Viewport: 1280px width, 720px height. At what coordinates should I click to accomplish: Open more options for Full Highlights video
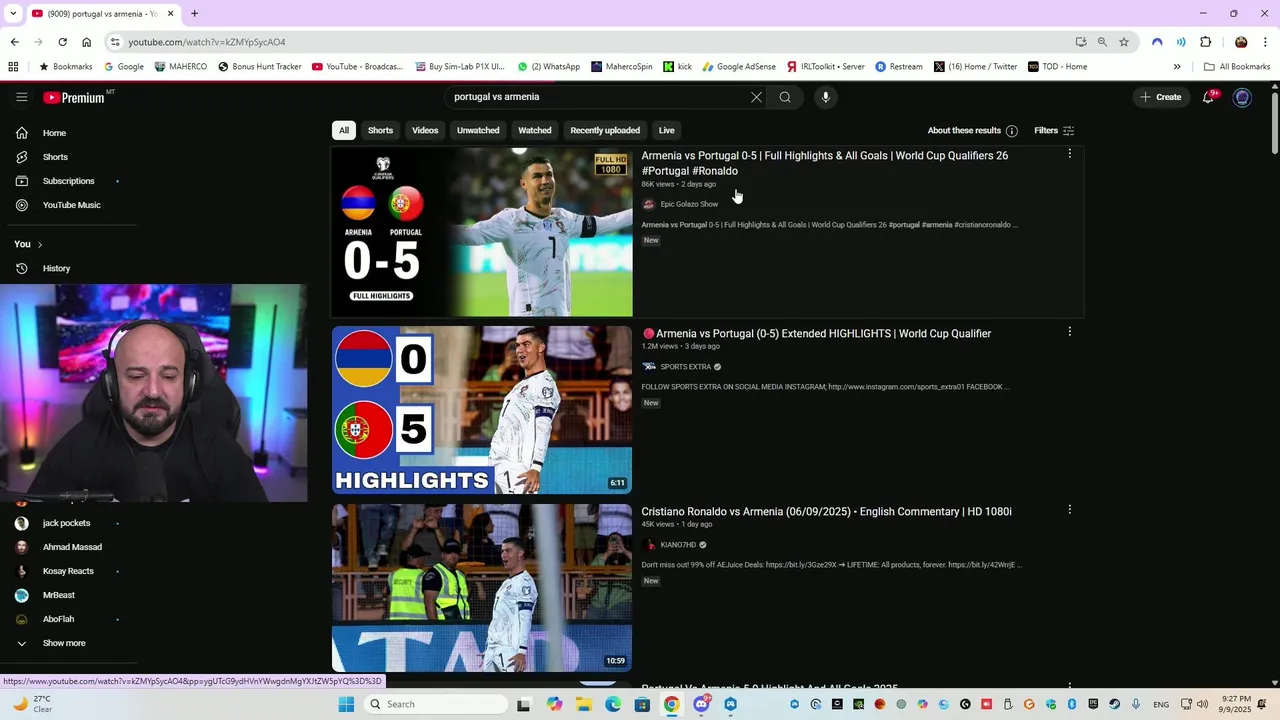pyautogui.click(x=1069, y=154)
